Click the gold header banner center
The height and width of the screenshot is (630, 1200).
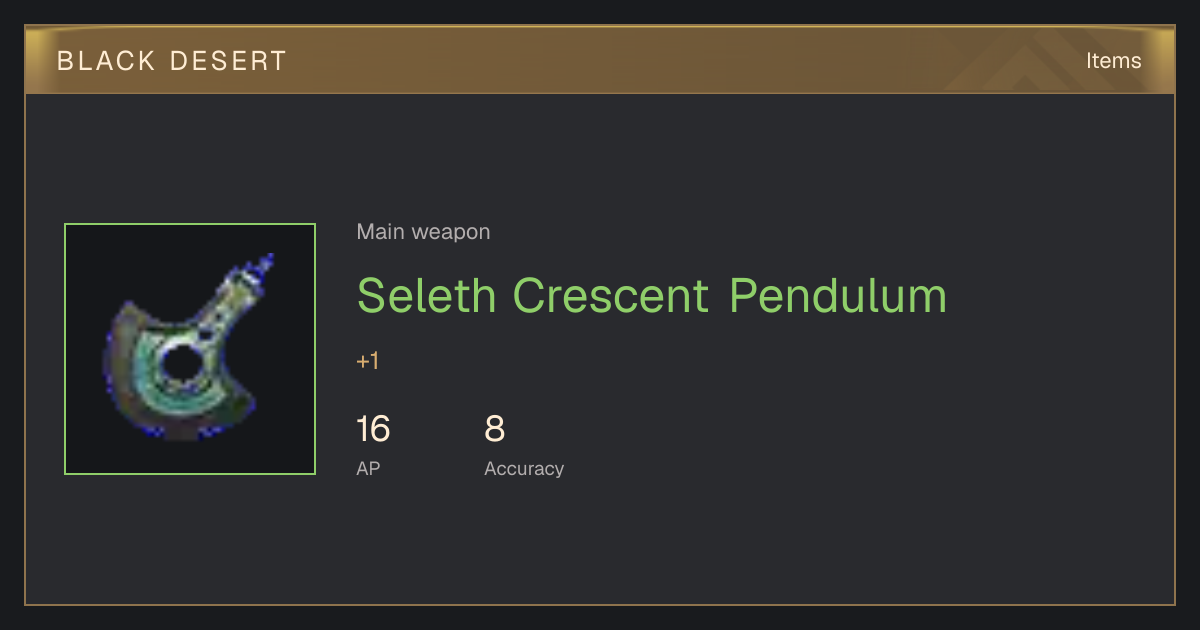(x=600, y=60)
